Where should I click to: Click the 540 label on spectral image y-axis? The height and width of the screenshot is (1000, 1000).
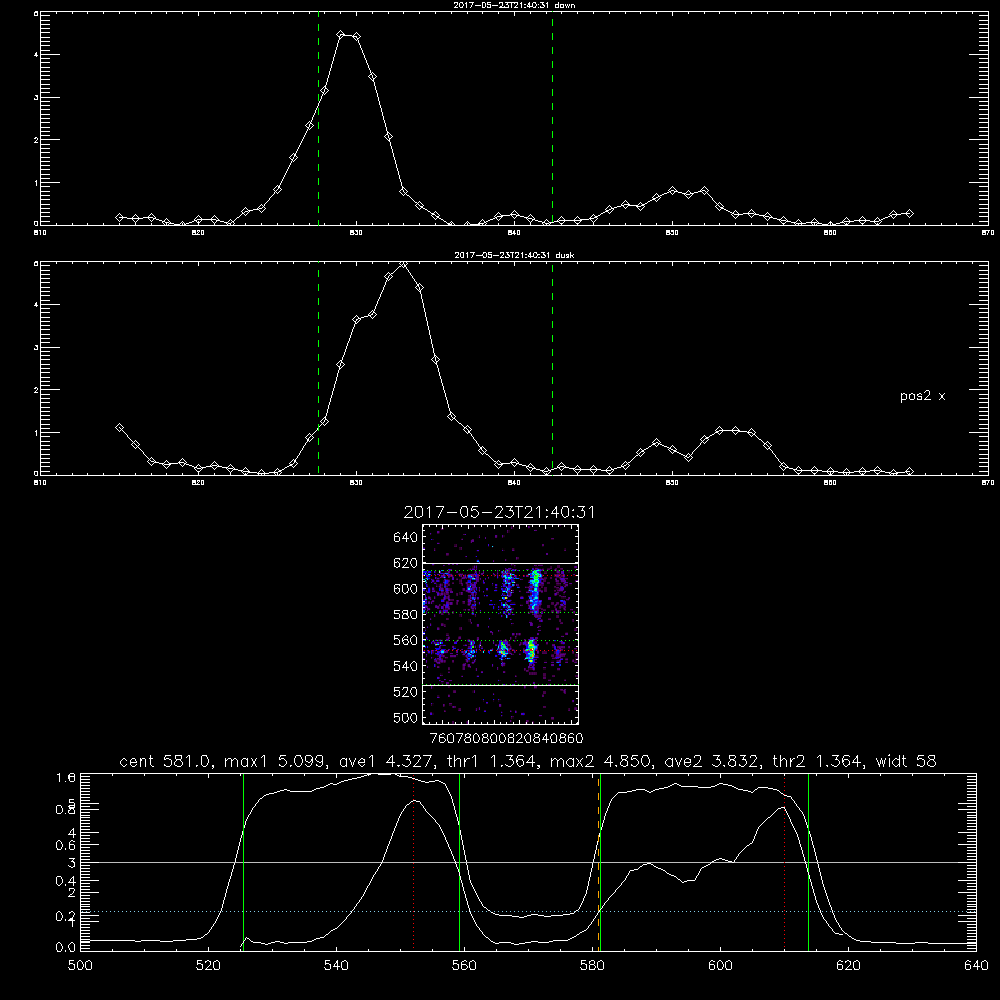pyautogui.click(x=405, y=666)
